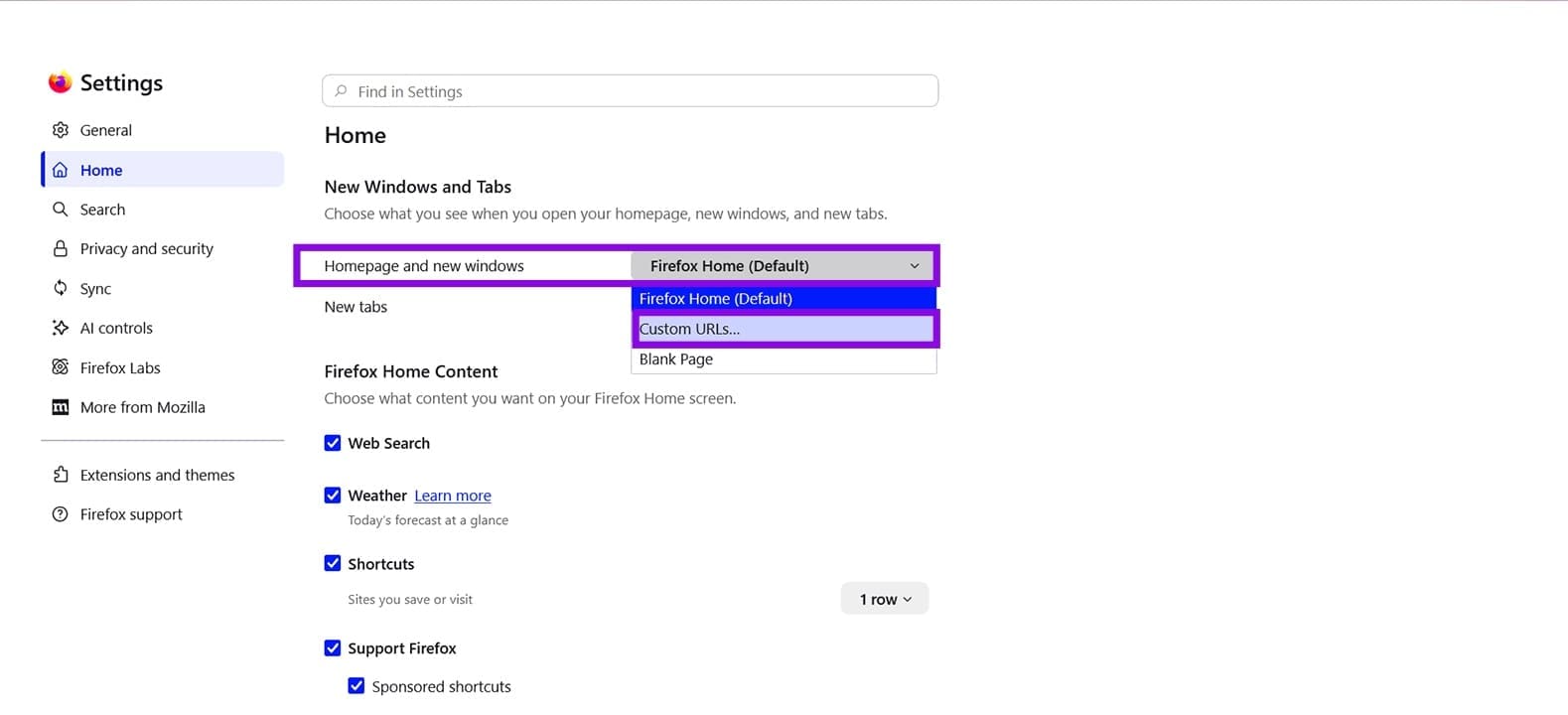Image resolution: width=1568 pixels, height=715 pixels.
Task: Open Firefox Labs page
Action: pos(163,367)
